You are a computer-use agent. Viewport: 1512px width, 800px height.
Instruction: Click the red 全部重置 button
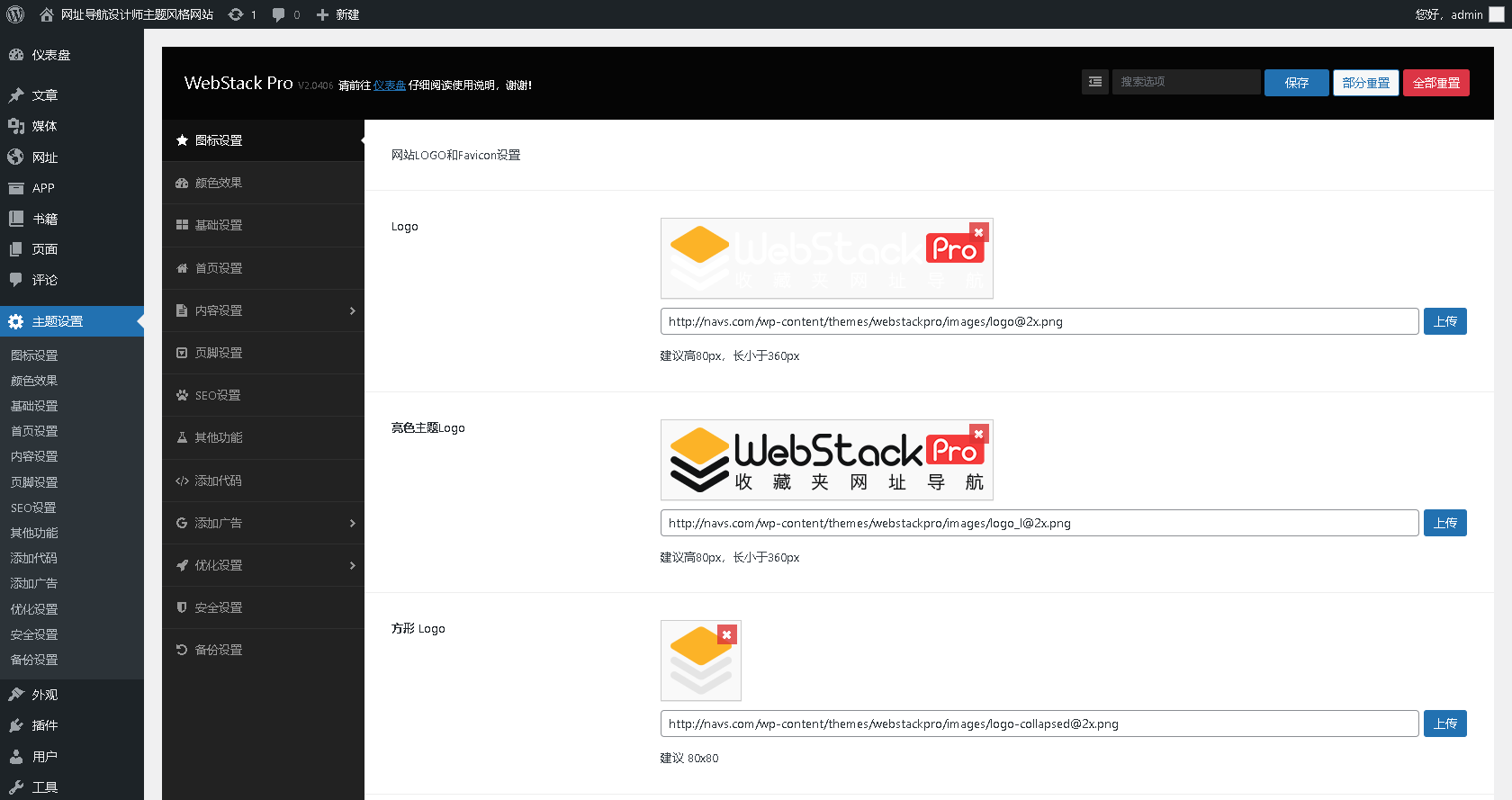1435,83
